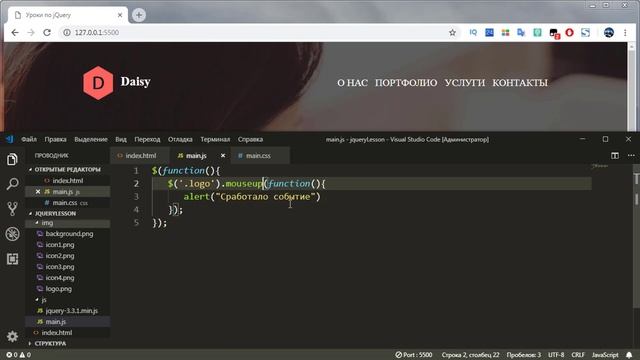Open the Правка menu
The height and width of the screenshot is (360, 640).
click(x=56, y=139)
